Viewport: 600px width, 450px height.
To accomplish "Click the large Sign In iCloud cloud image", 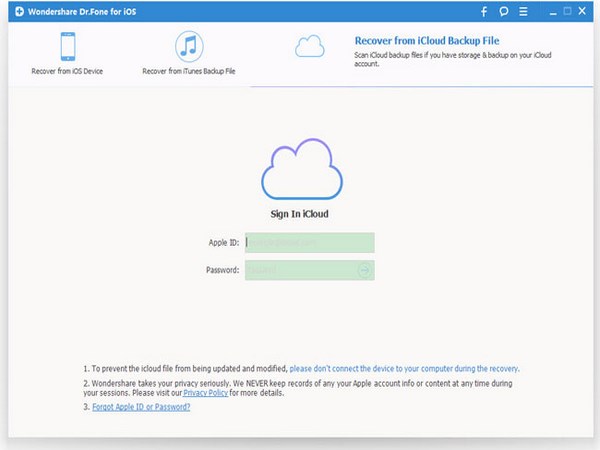I will coord(302,169).
